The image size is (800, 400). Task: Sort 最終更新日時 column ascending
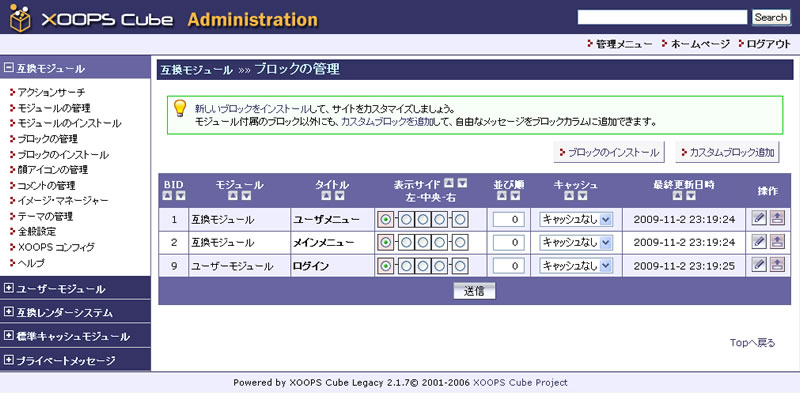point(677,196)
